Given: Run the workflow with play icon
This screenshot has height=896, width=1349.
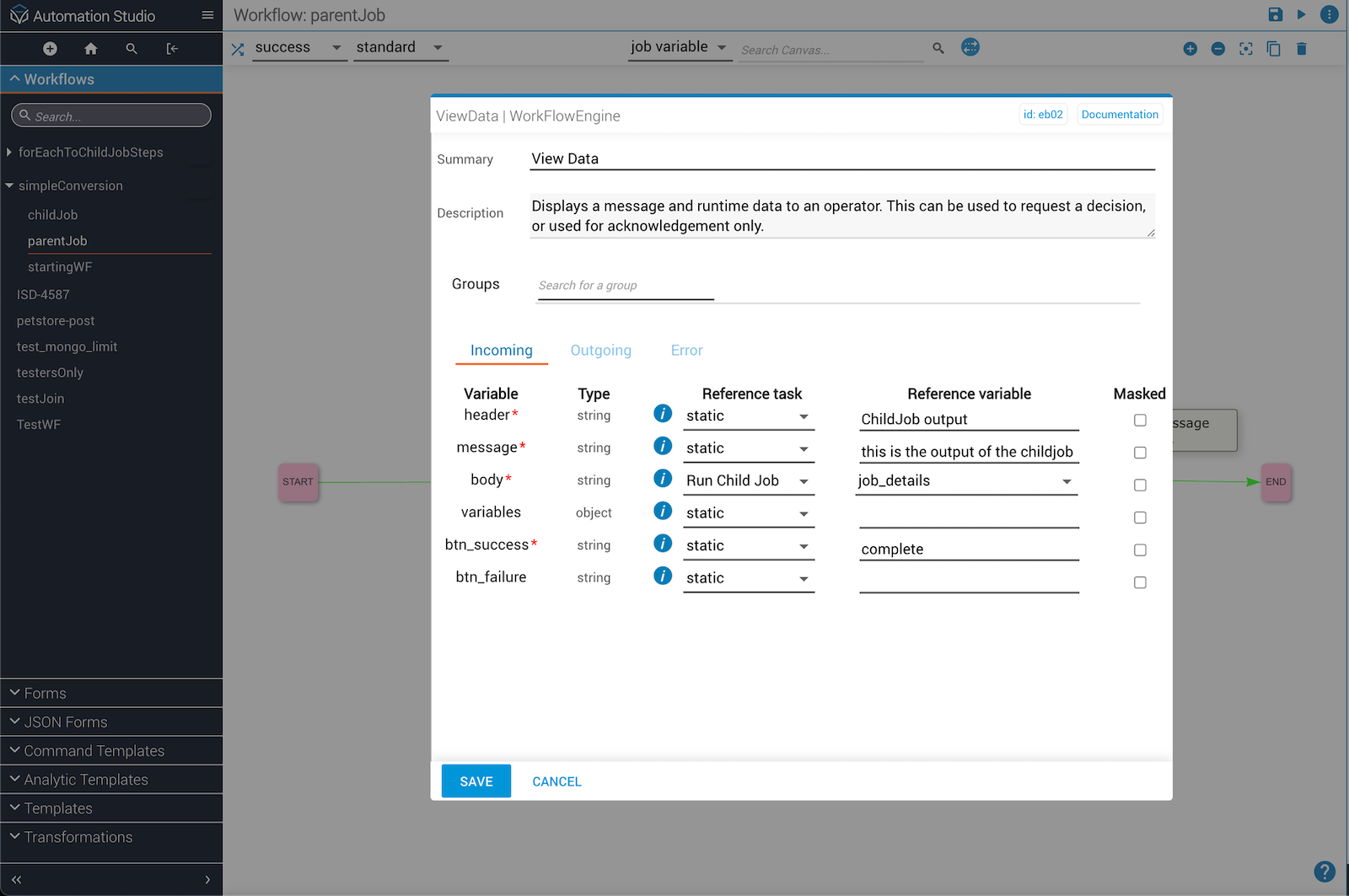Looking at the screenshot, I should [x=1302, y=14].
